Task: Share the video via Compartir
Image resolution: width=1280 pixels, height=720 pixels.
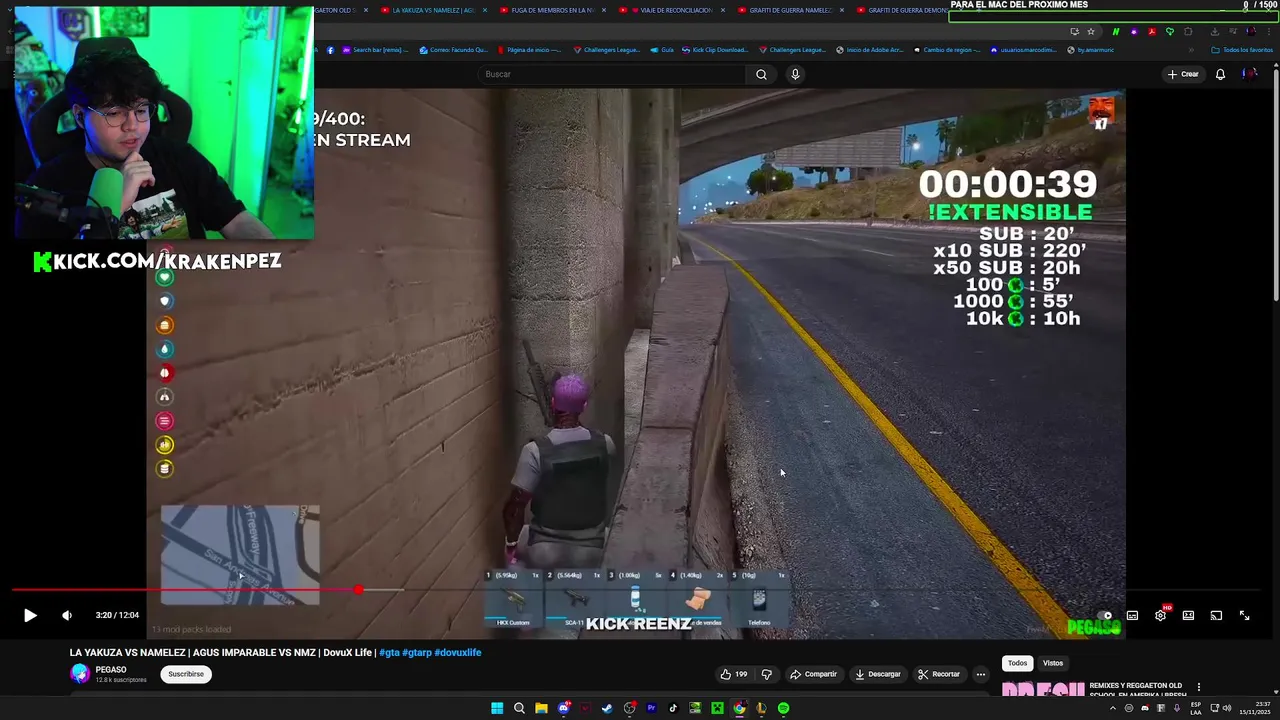Action: (813, 674)
